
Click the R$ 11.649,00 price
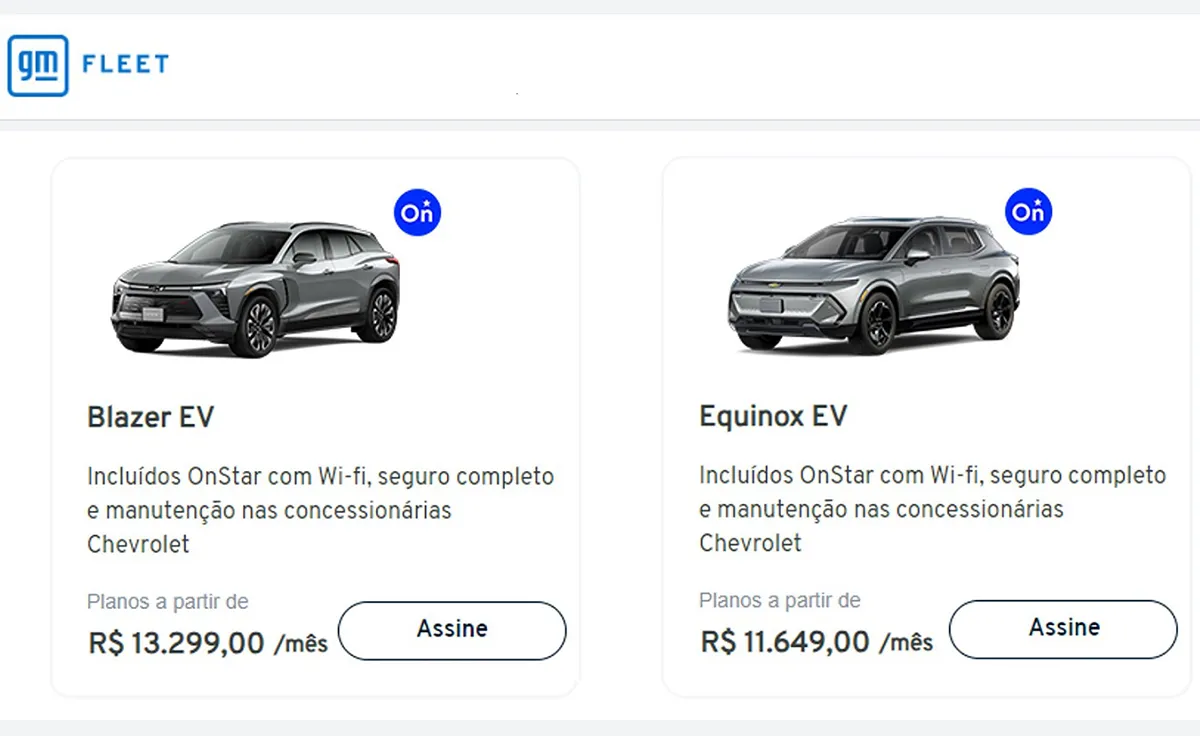(785, 641)
